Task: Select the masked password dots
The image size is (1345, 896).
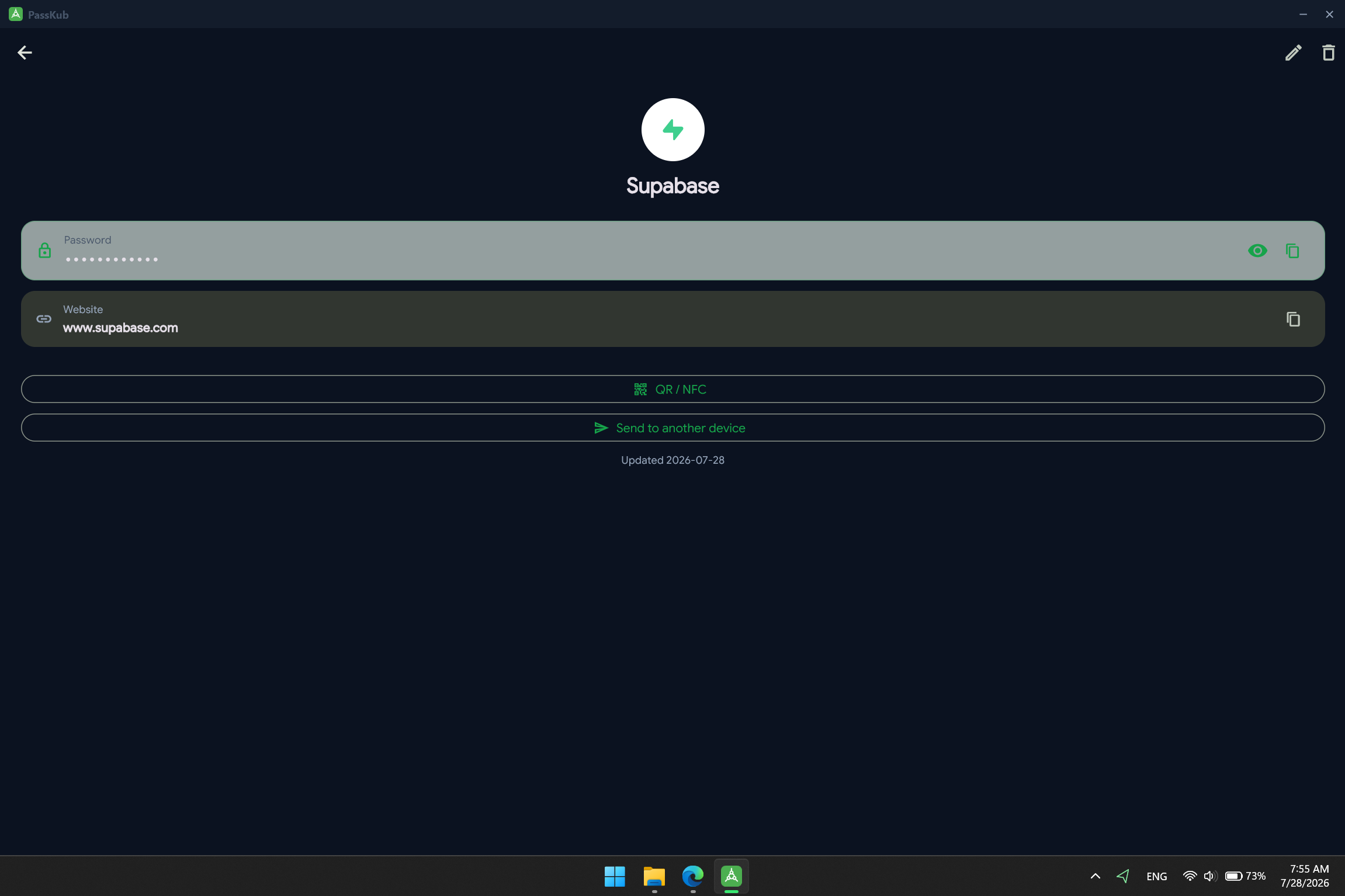Action: point(112,259)
